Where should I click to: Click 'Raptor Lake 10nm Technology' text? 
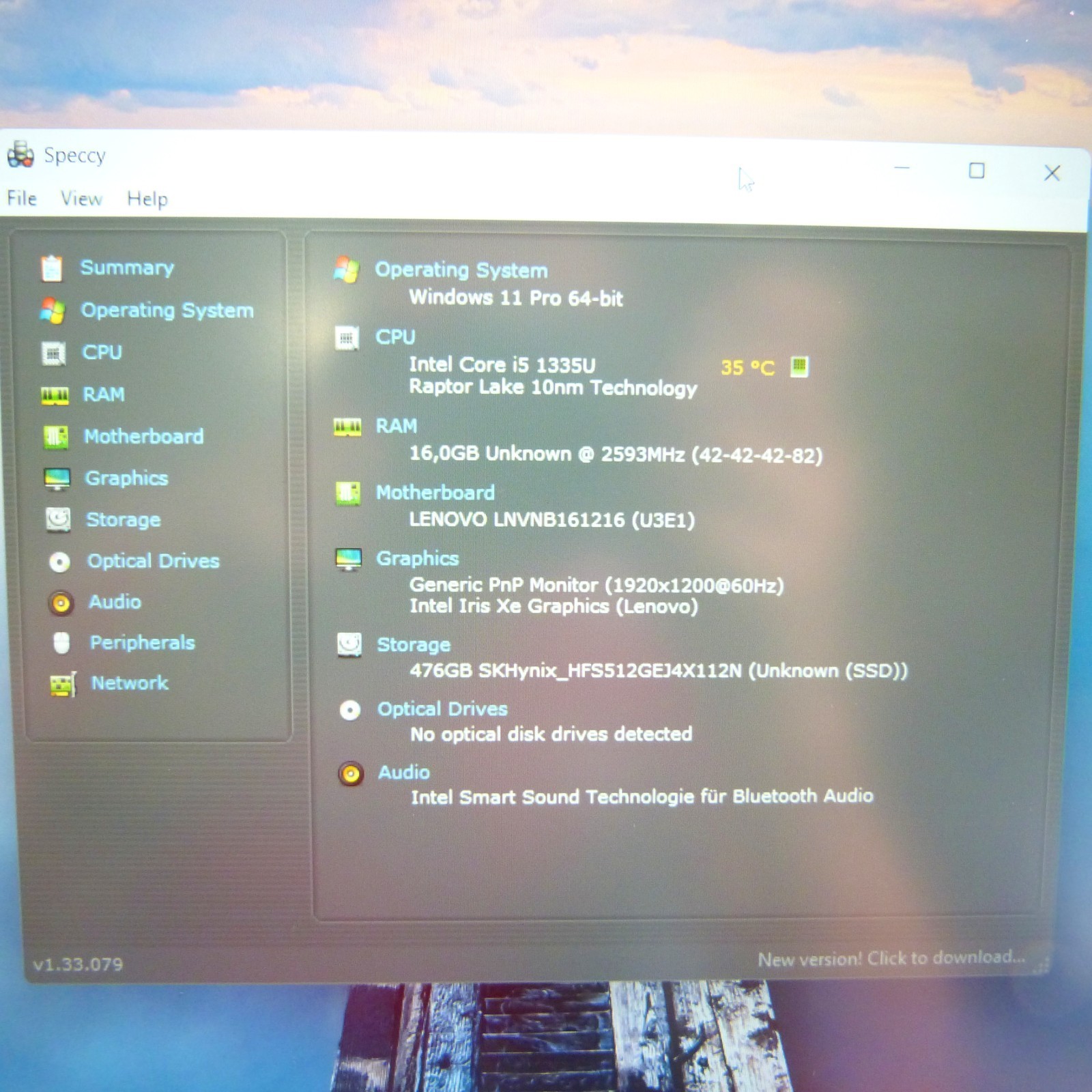[x=553, y=388]
